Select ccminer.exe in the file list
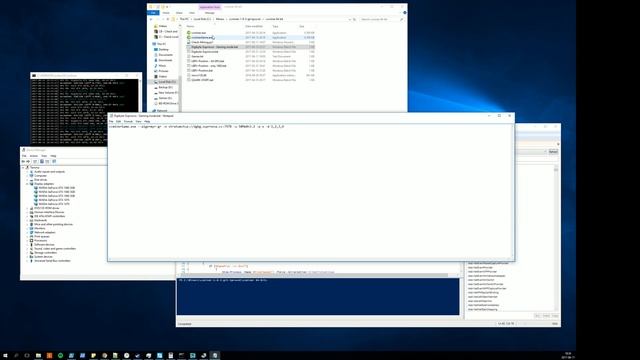The image size is (640, 360). point(199,33)
